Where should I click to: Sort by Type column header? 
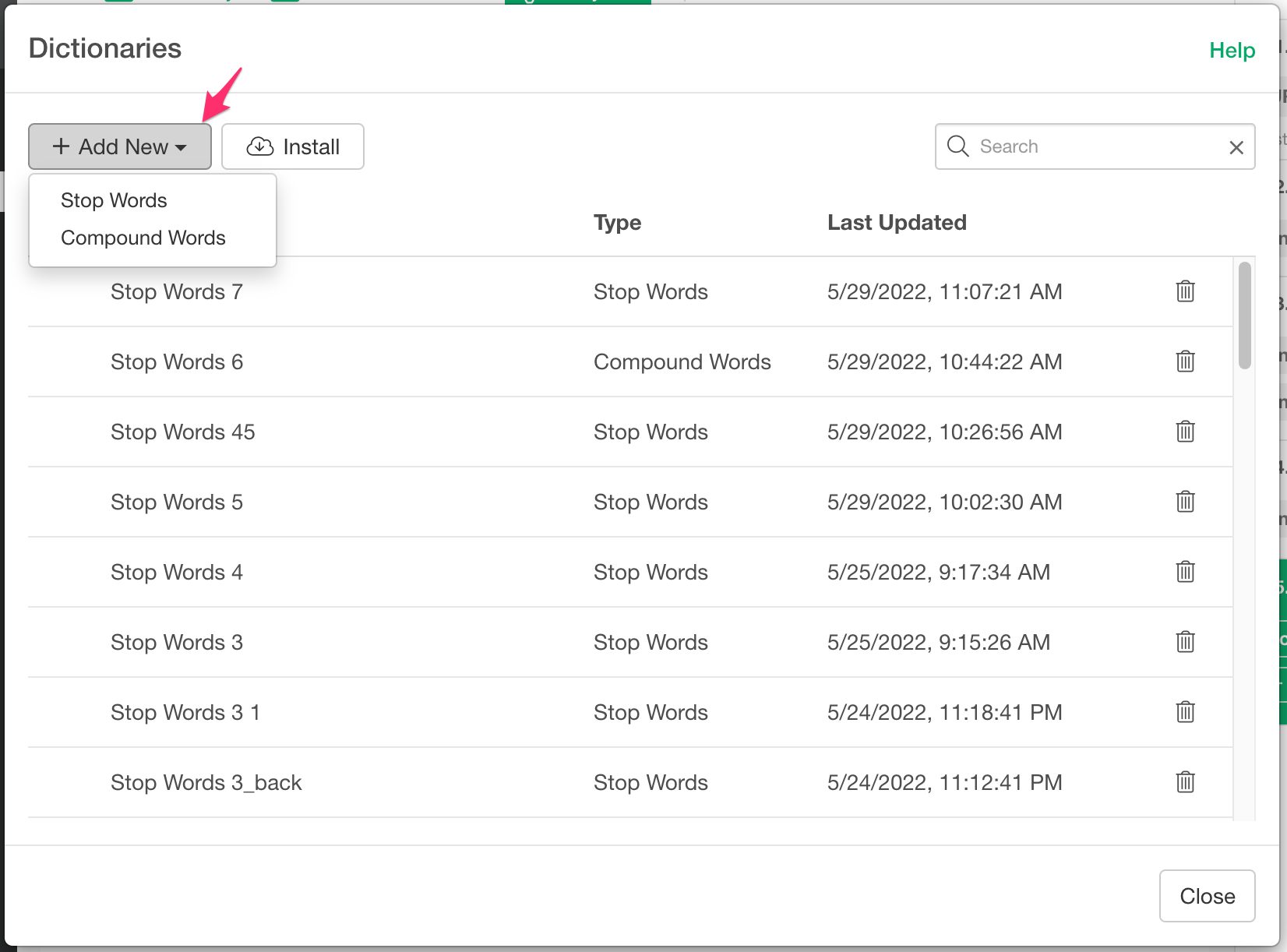[x=617, y=223]
